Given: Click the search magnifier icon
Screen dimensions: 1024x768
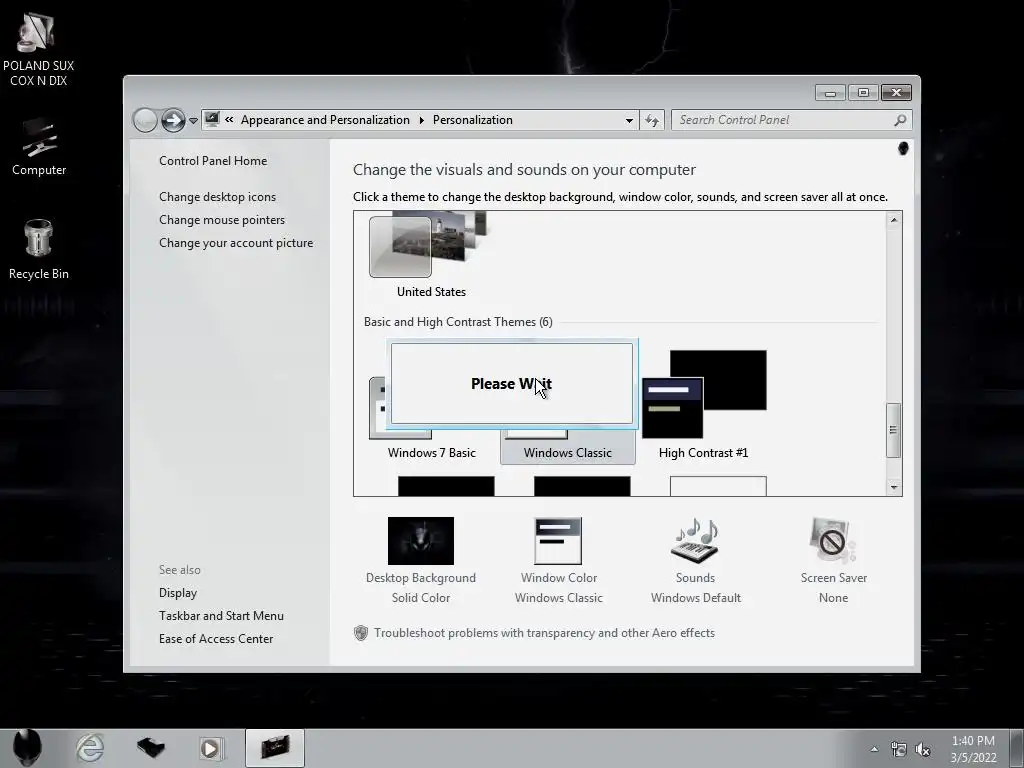Looking at the screenshot, I should pyautogui.click(x=900, y=120).
